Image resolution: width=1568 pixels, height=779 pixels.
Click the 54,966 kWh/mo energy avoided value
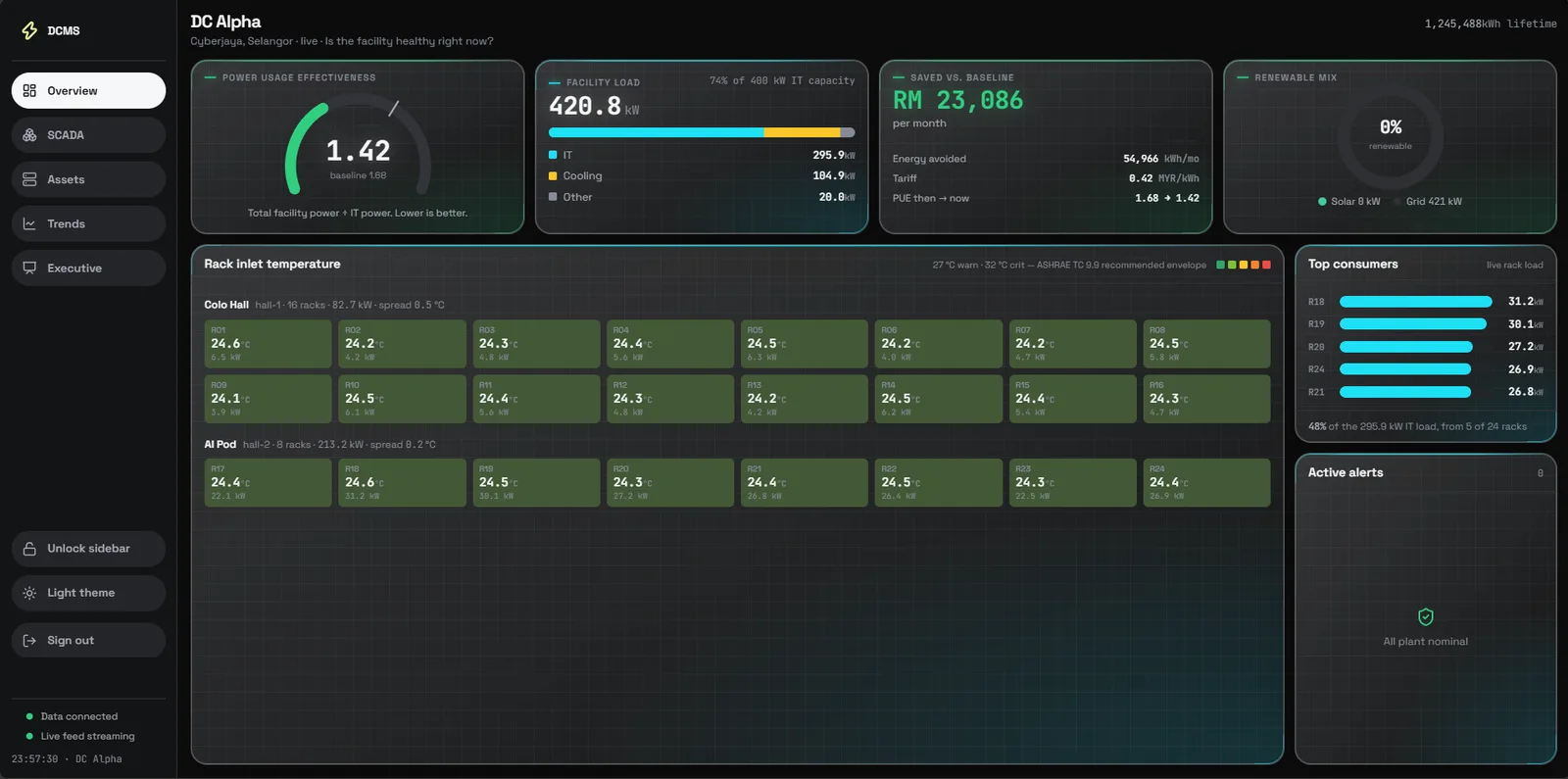click(x=1161, y=159)
